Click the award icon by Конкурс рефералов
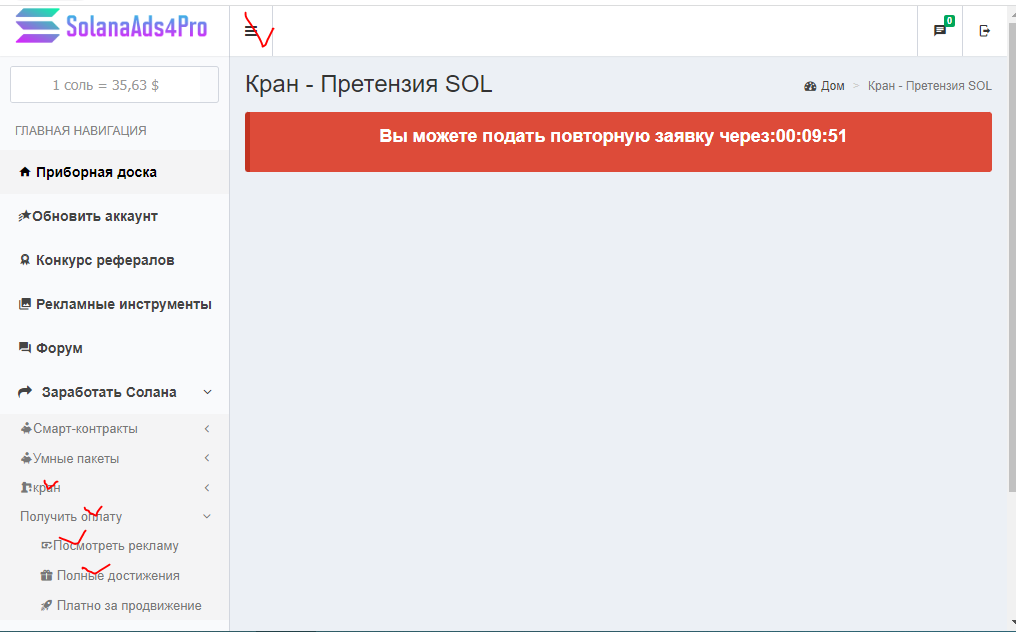 (25, 260)
